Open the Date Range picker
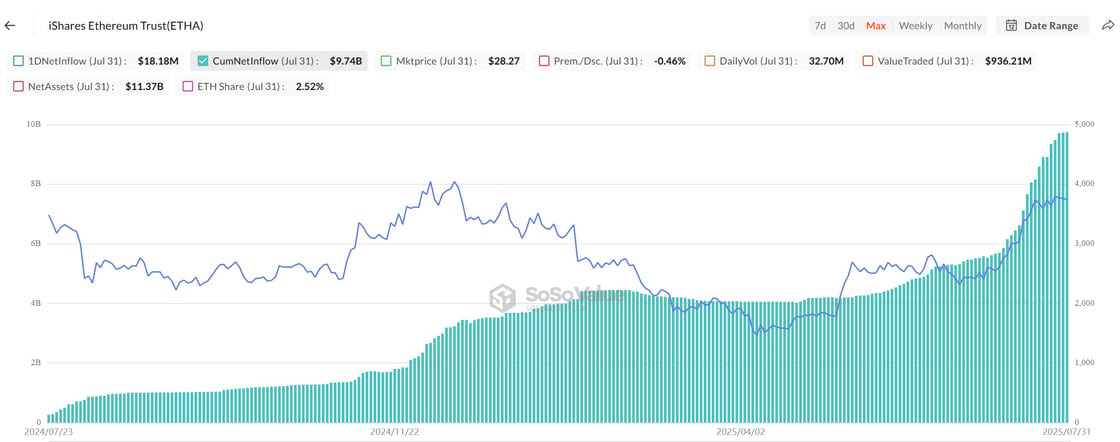The height and width of the screenshot is (442, 1120). tap(1042, 26)
